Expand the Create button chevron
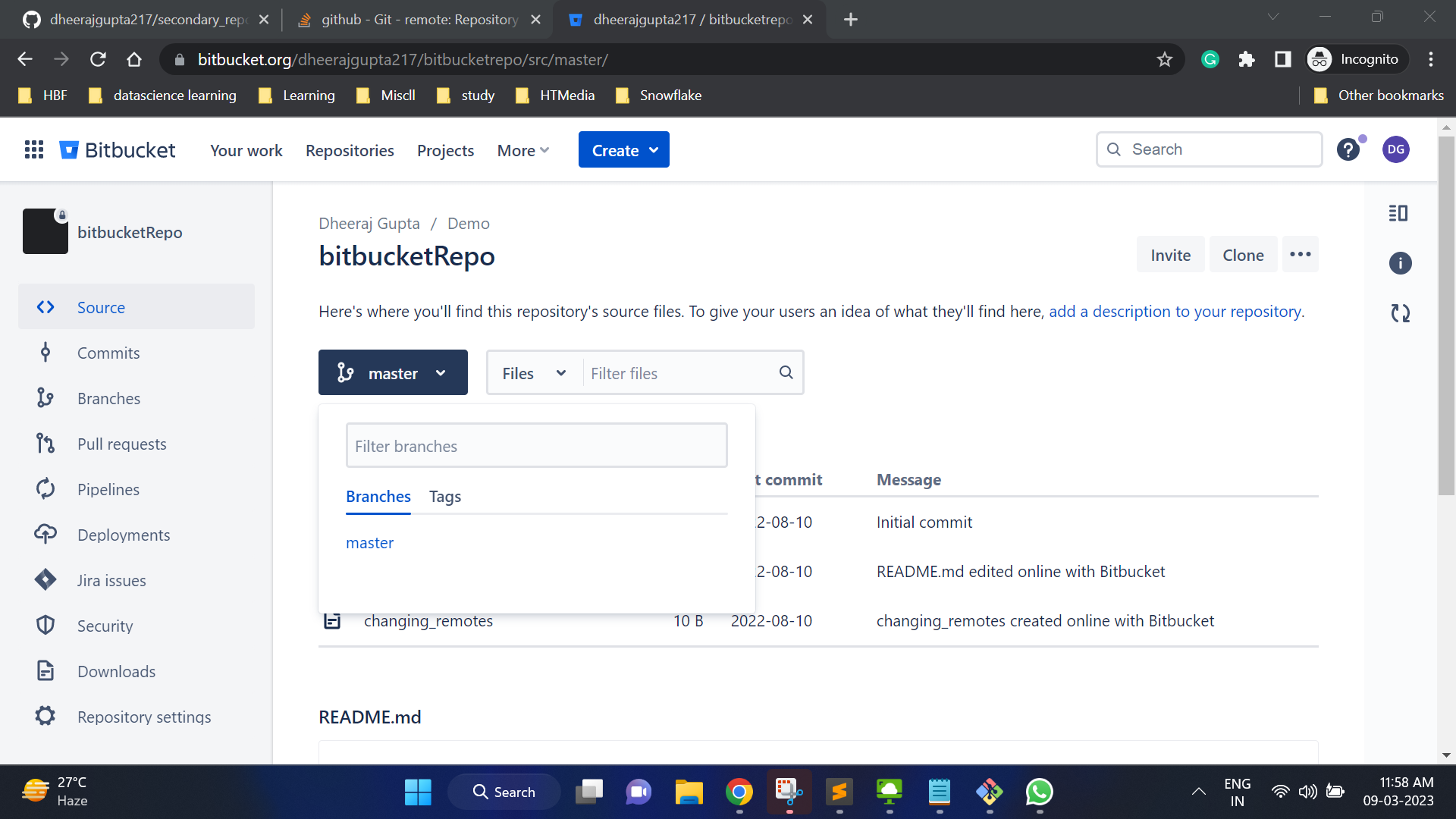This screenshot has width=1456, height=819. [654, 149]
